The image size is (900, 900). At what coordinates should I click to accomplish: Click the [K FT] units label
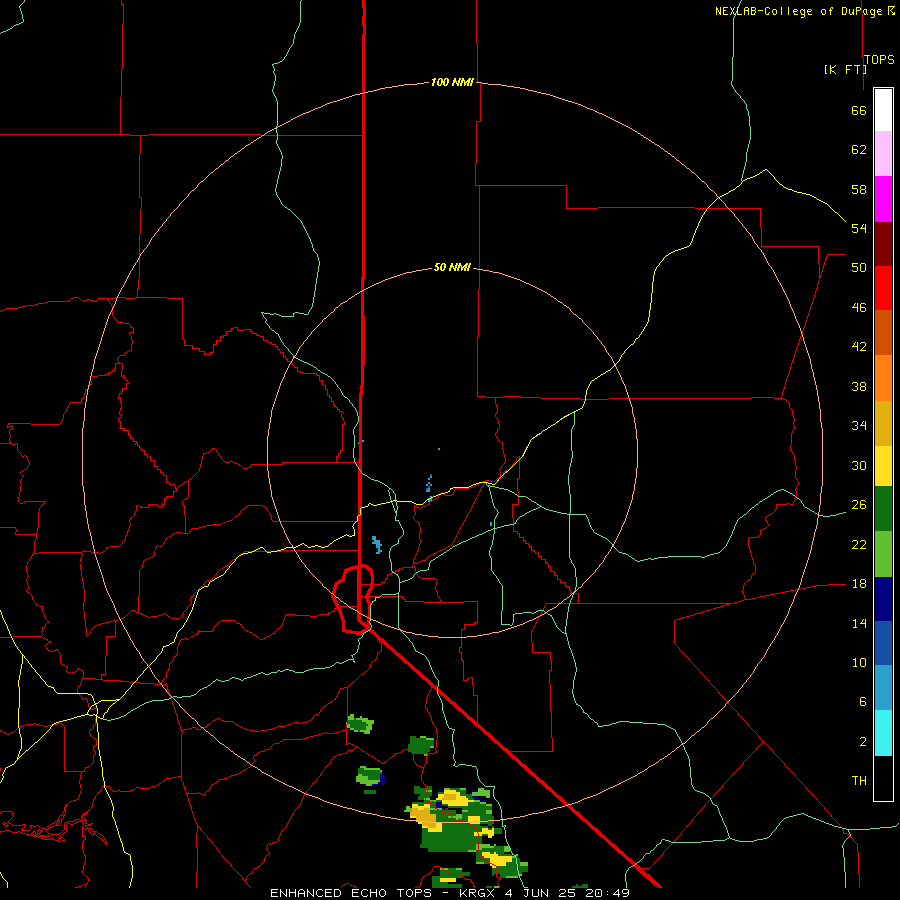point(845,69)
